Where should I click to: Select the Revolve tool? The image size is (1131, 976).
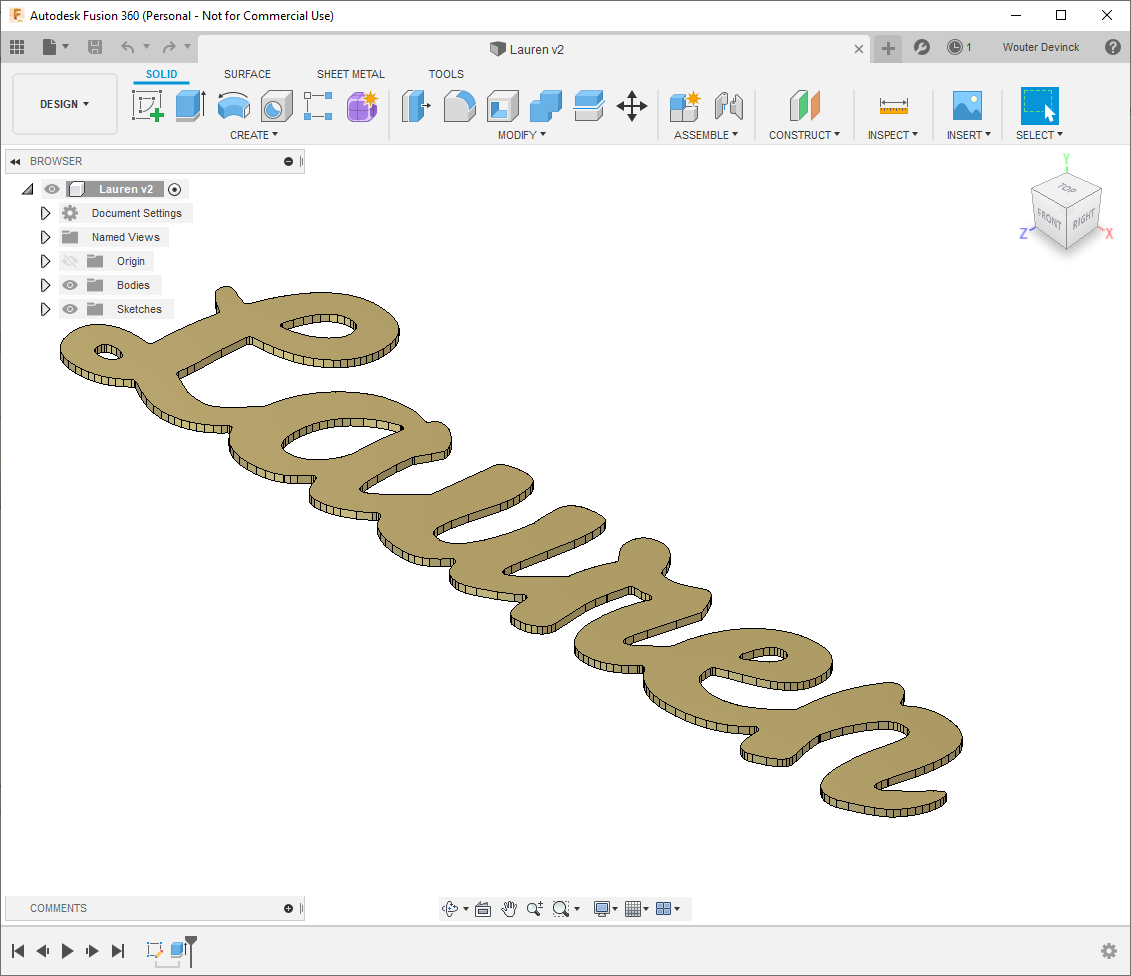click(x=234, y=106)
